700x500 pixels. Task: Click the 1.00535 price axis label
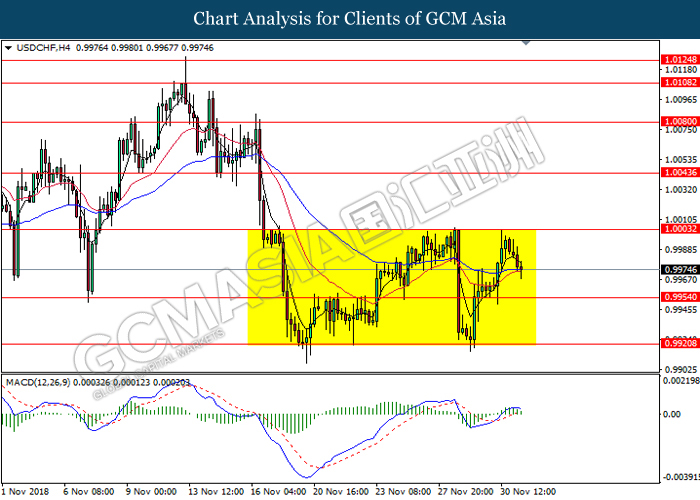point(681,159)
